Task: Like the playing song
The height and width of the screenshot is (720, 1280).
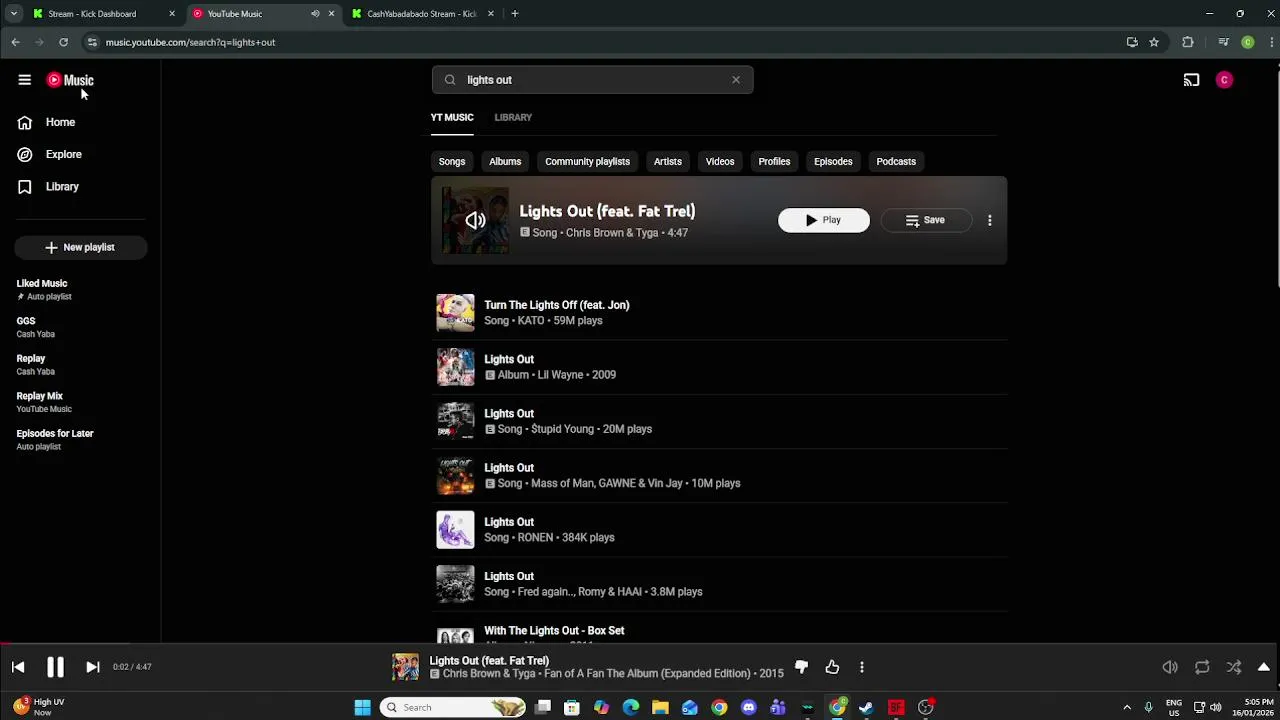Action: [832, 667]
